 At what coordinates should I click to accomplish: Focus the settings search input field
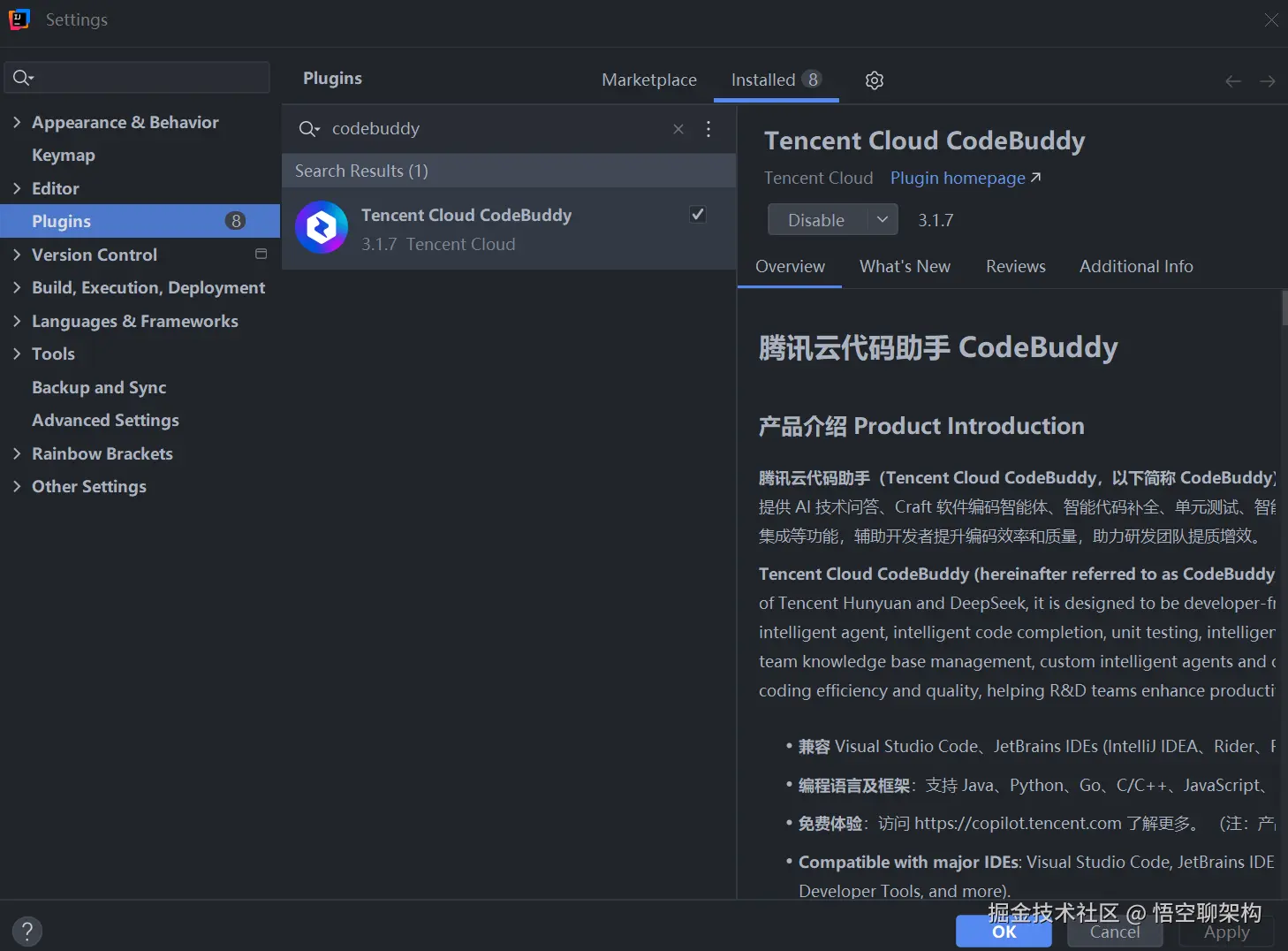click(x=137, y=78)
